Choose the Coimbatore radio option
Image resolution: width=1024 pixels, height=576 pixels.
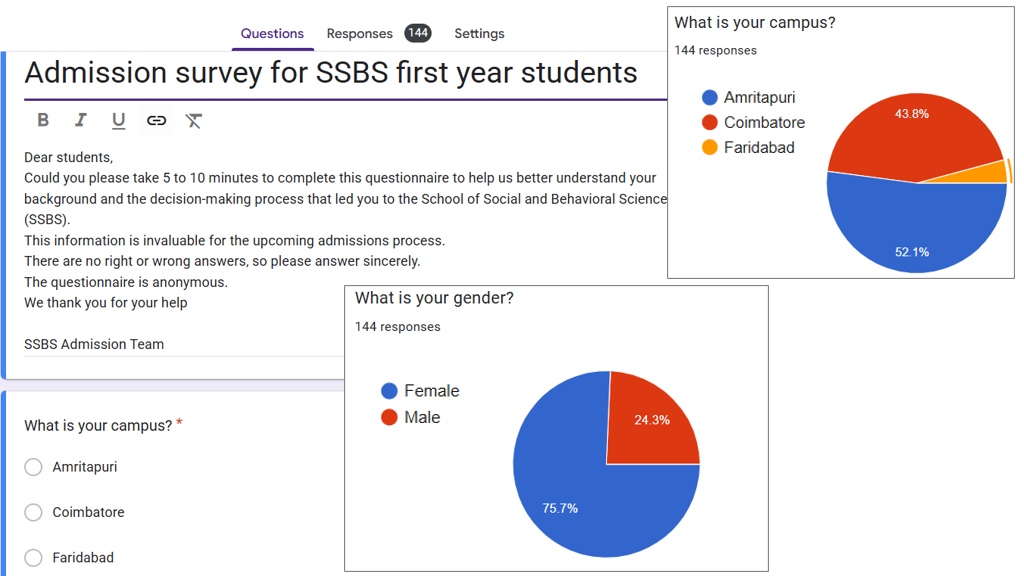point(34,512)
